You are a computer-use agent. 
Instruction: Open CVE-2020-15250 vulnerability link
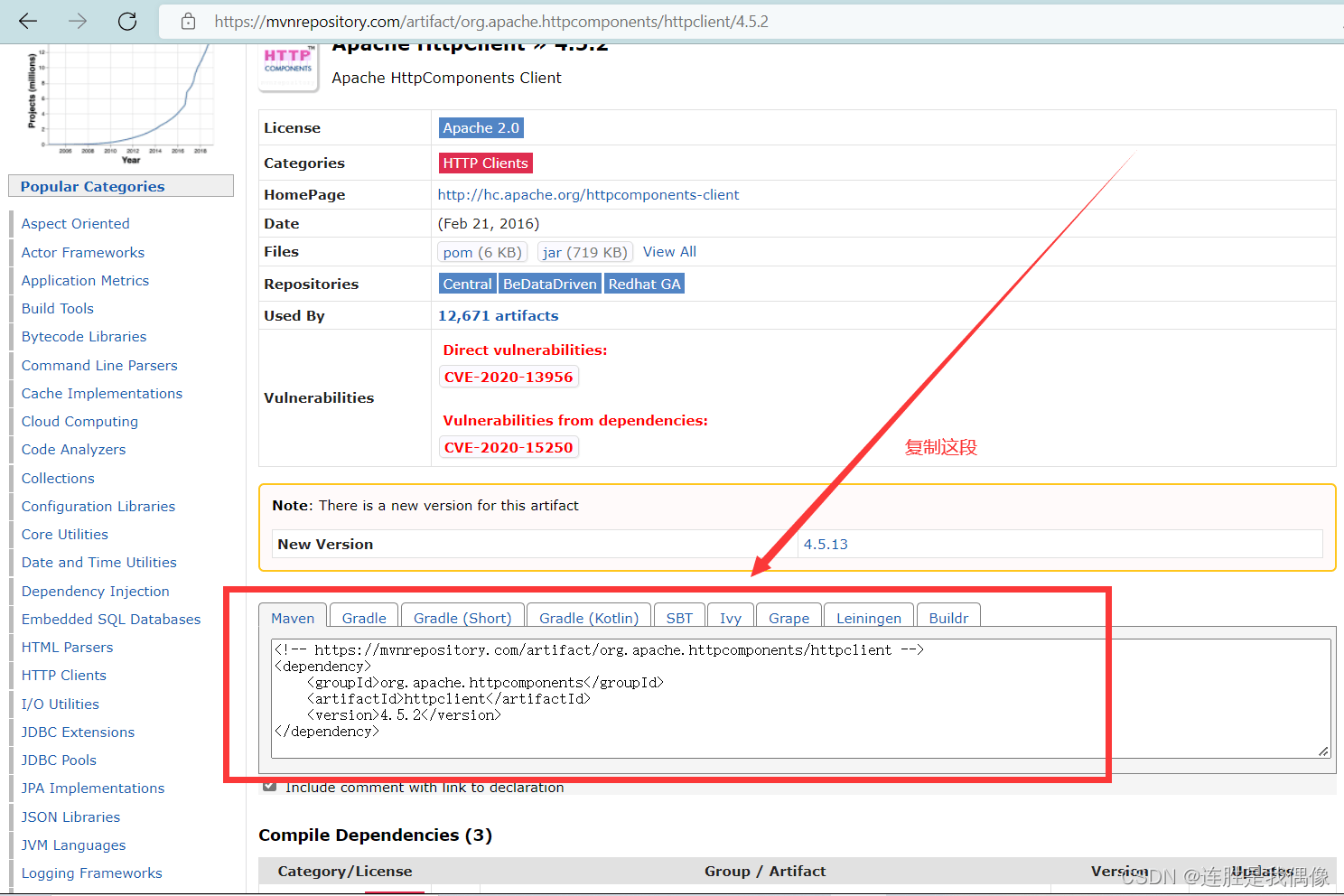coord(509,447)
